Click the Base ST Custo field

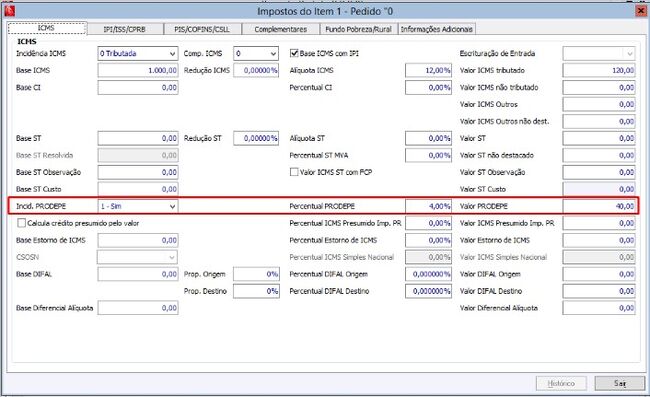138,189
